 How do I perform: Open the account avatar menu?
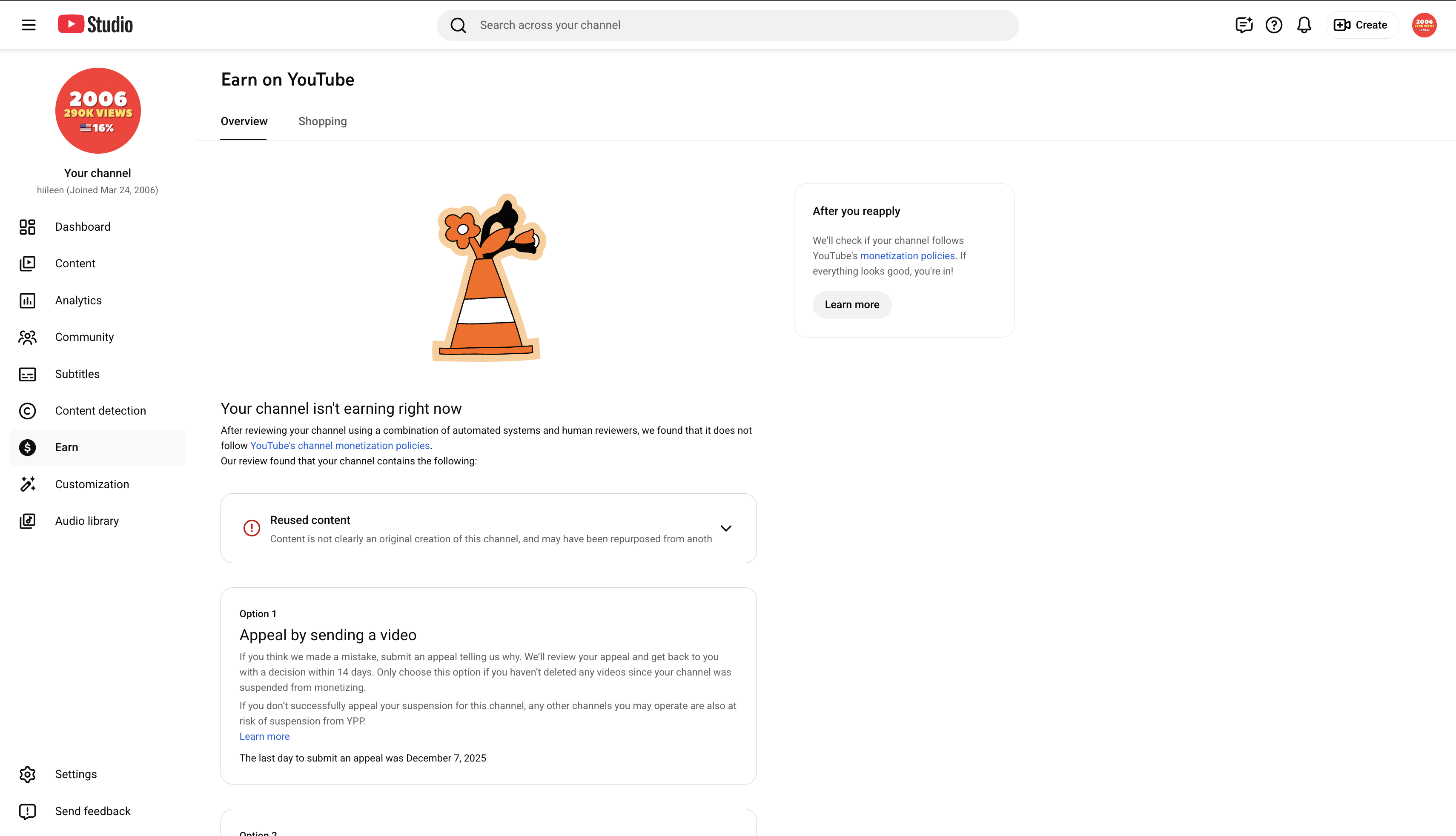(x=1424, y=25)
